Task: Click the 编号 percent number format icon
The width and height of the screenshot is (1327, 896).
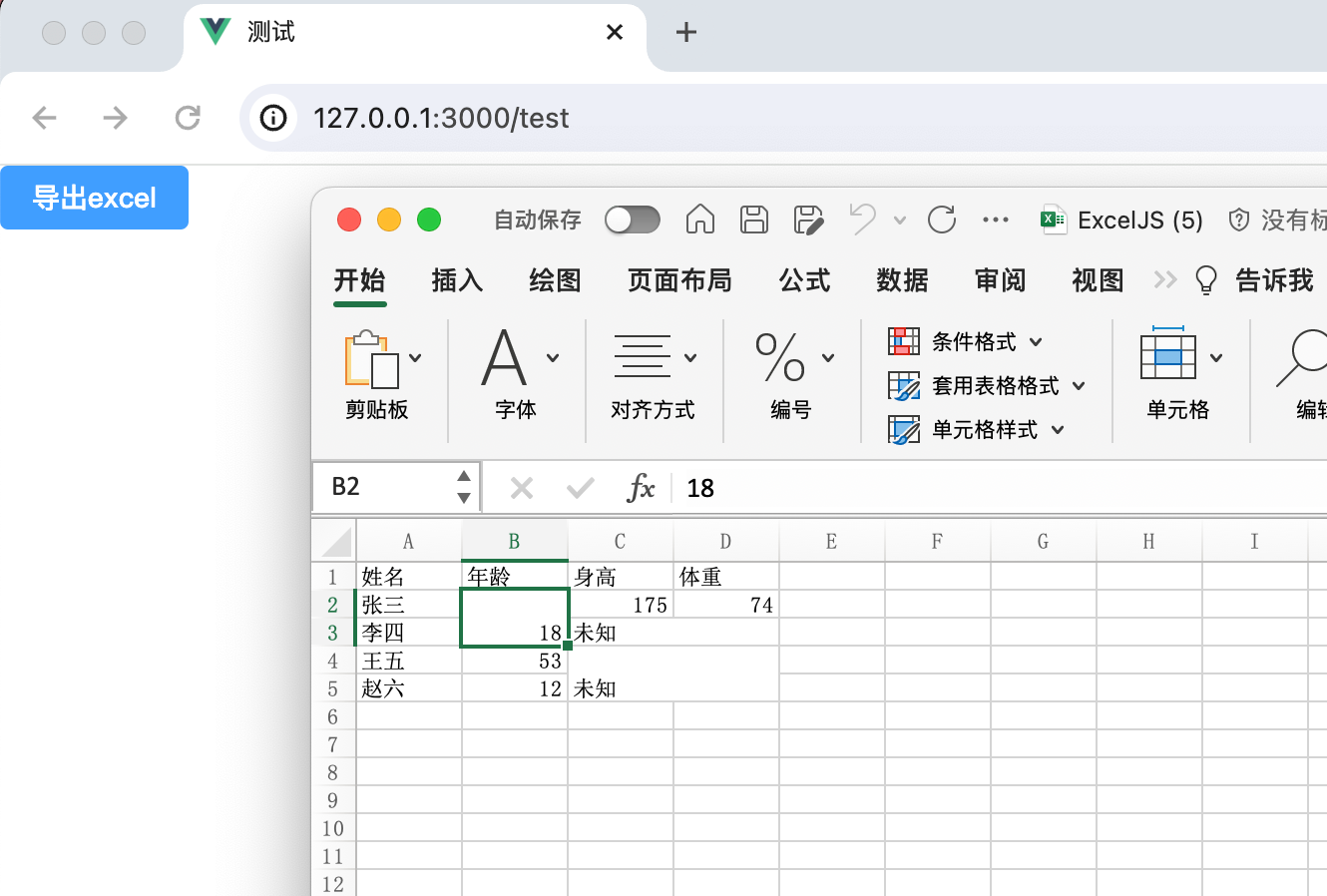Action: point(780,357)
